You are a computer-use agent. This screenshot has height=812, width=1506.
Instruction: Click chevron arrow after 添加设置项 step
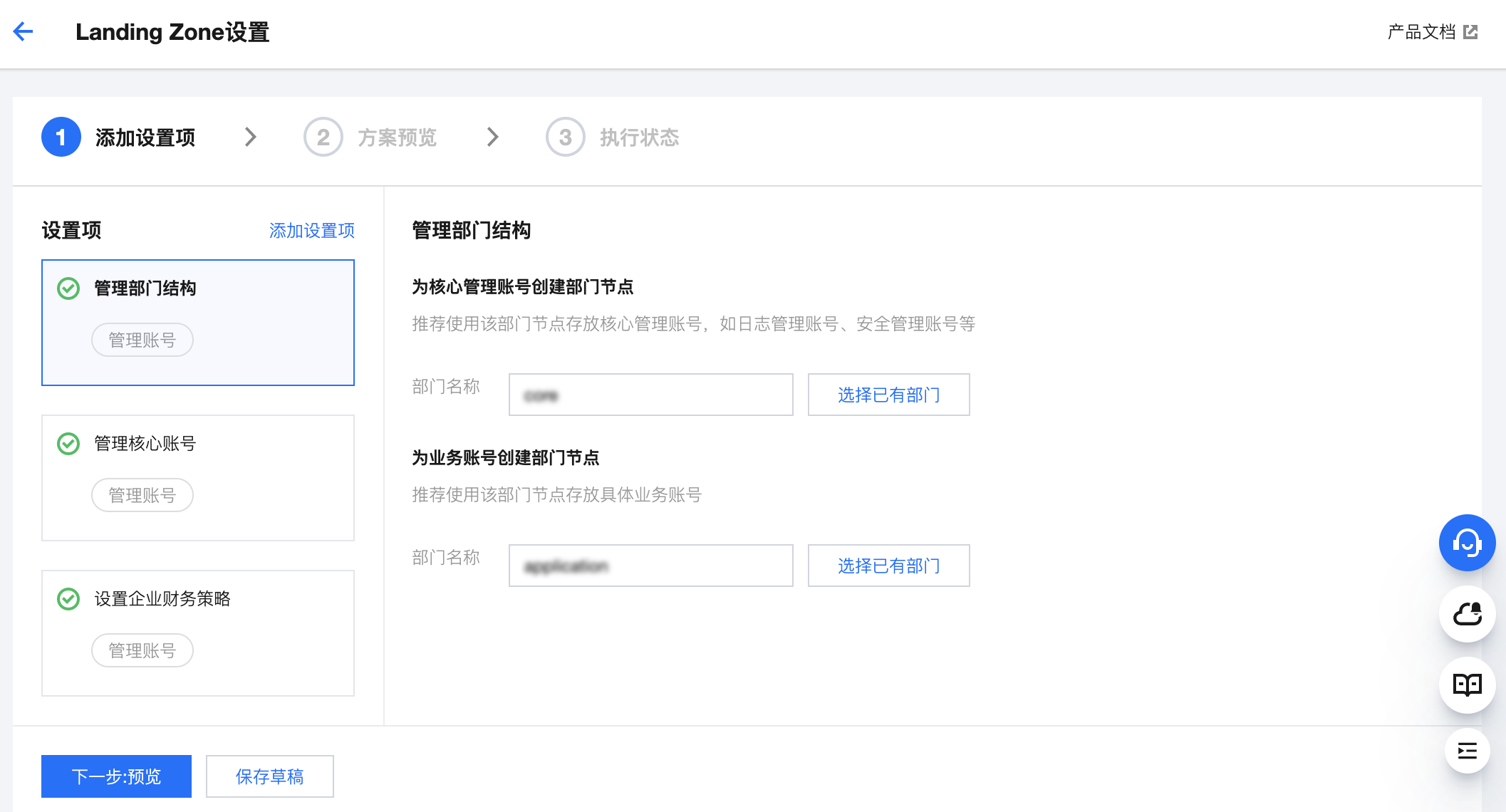[x=250, y=137]
